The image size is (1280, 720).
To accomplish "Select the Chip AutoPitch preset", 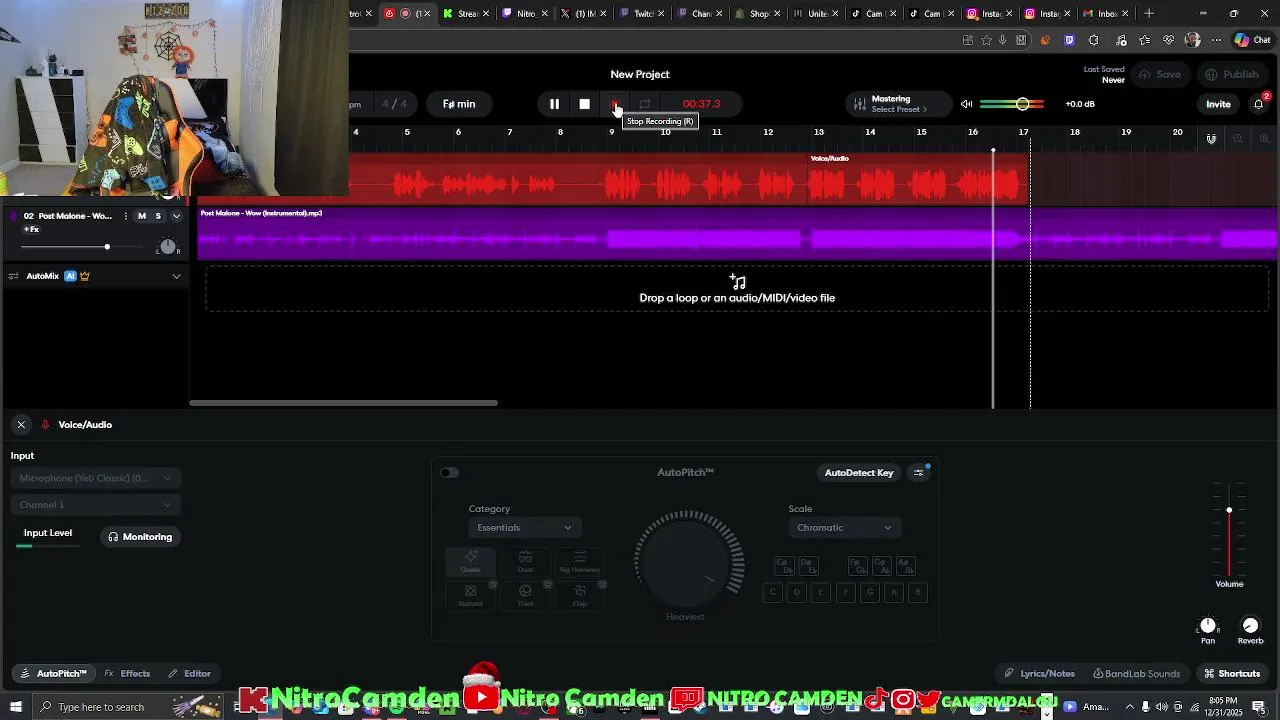I will tap(580, 596).
